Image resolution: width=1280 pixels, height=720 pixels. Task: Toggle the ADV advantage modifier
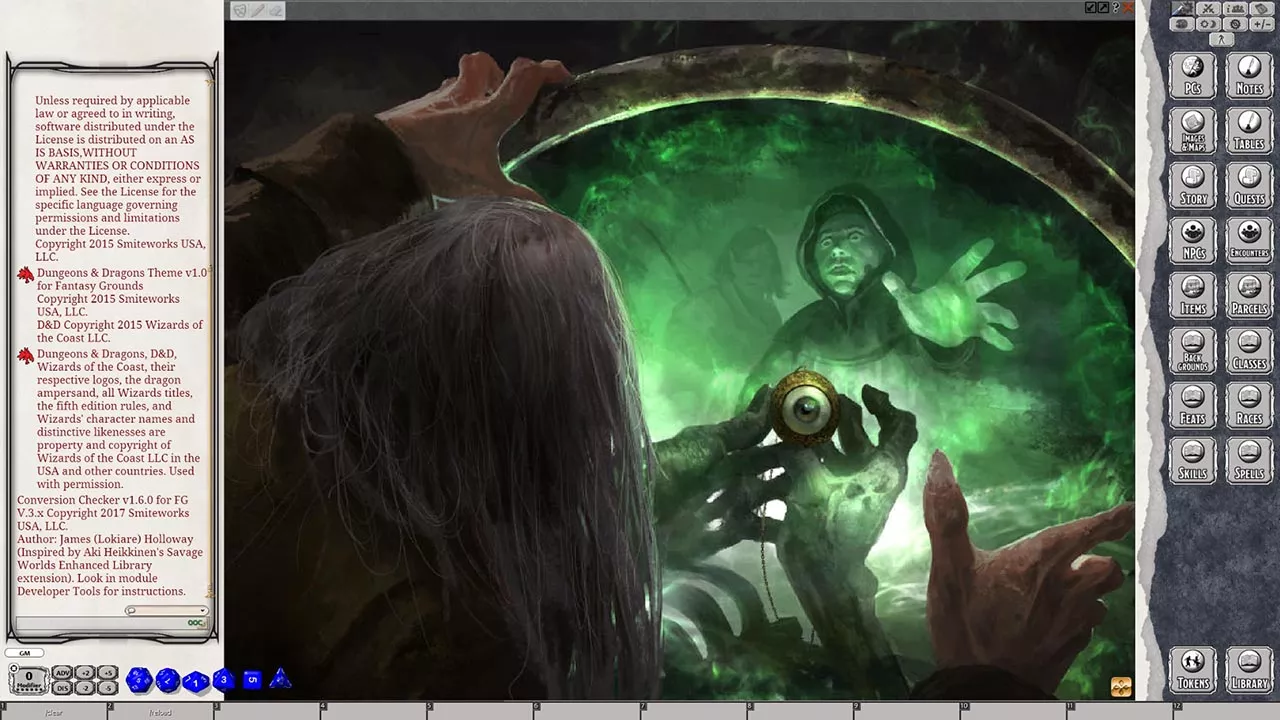pos(62,673)
